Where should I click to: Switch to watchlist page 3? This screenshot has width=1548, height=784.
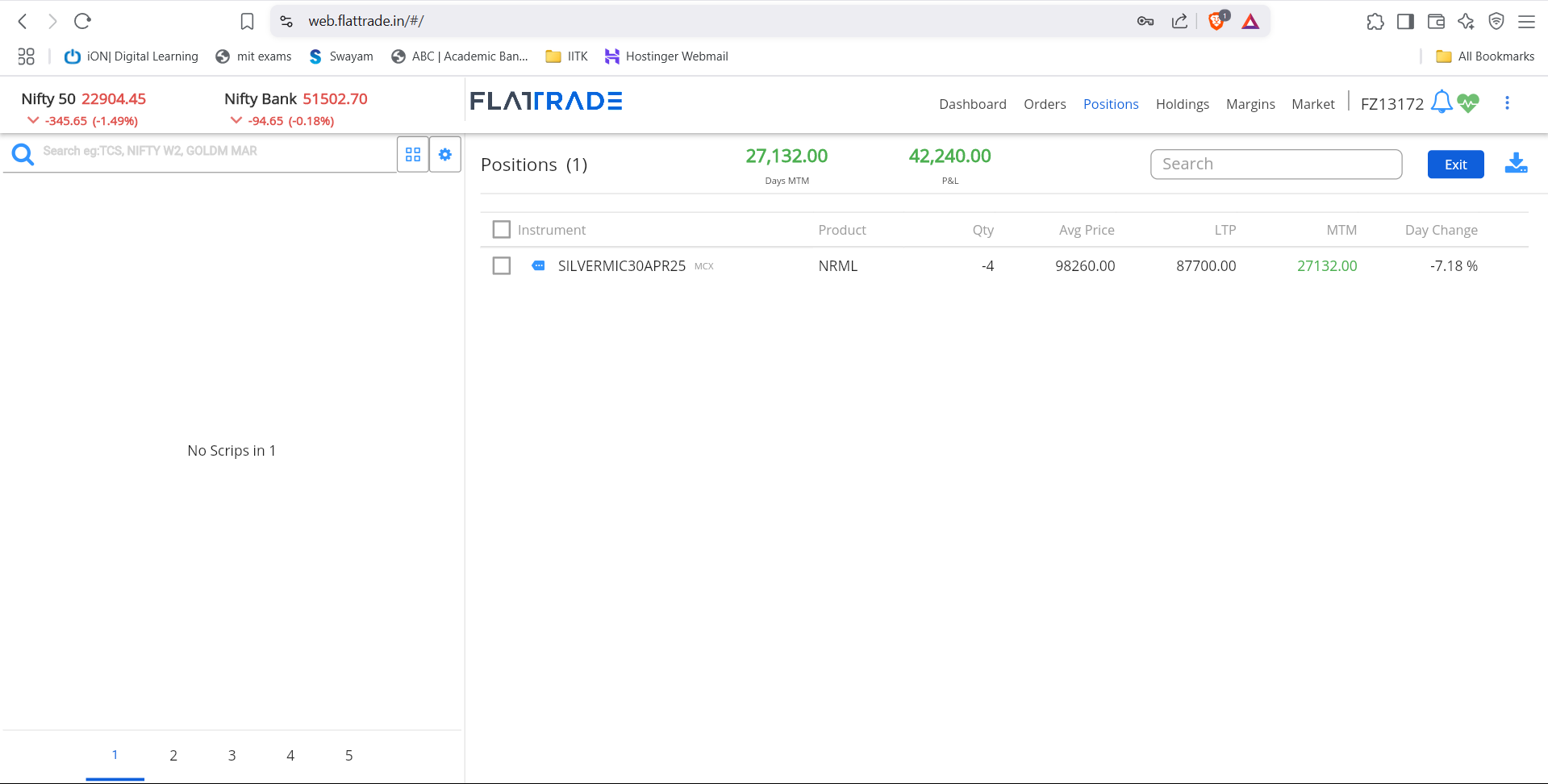click(x=232, y=755)
